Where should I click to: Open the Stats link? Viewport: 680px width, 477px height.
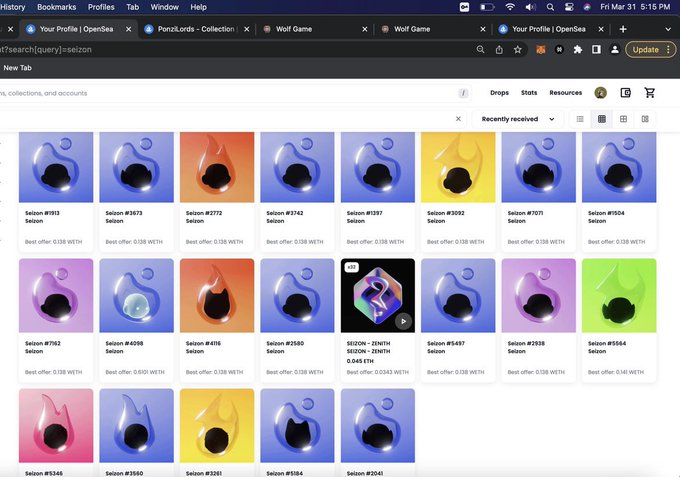(529, 93)
